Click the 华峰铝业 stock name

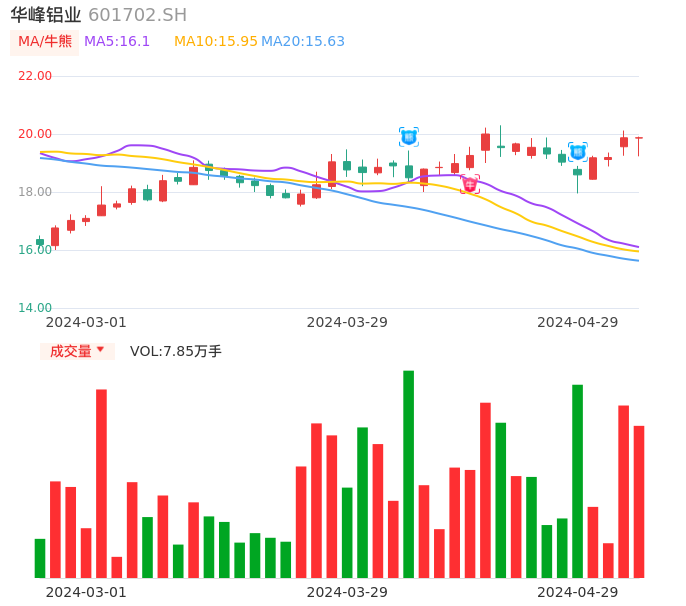click(x=46, y=15)
